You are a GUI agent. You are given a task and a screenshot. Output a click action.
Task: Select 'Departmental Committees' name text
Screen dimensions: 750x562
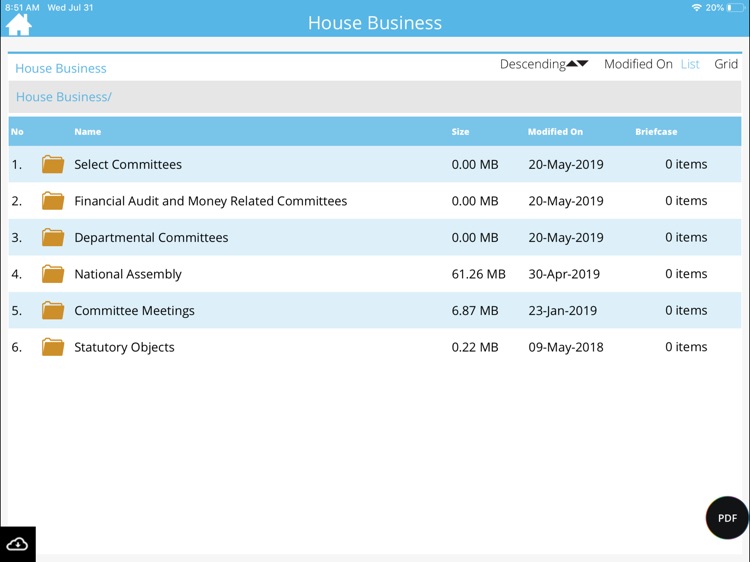click(x=151, y=237)
